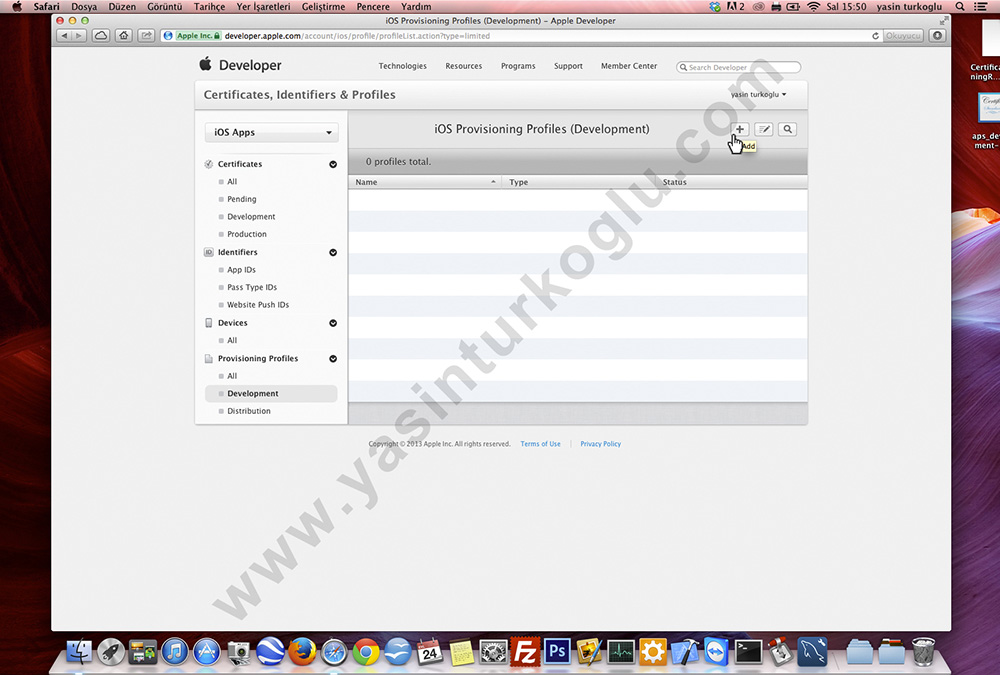
Task: Go forward in Safari history
Action: coord(79,36)
